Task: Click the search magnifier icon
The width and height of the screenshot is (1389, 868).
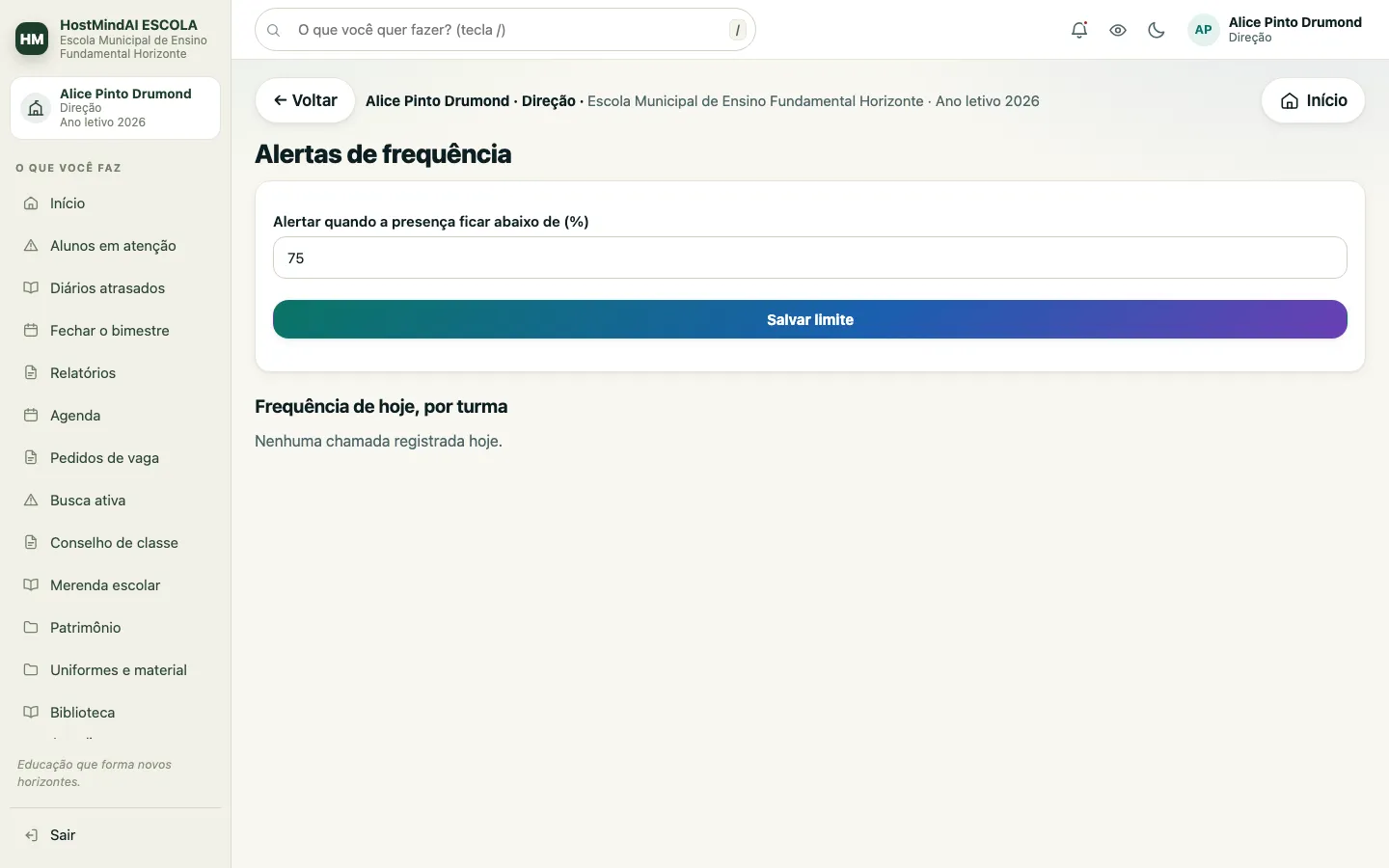Action: [x=274, y=30]
